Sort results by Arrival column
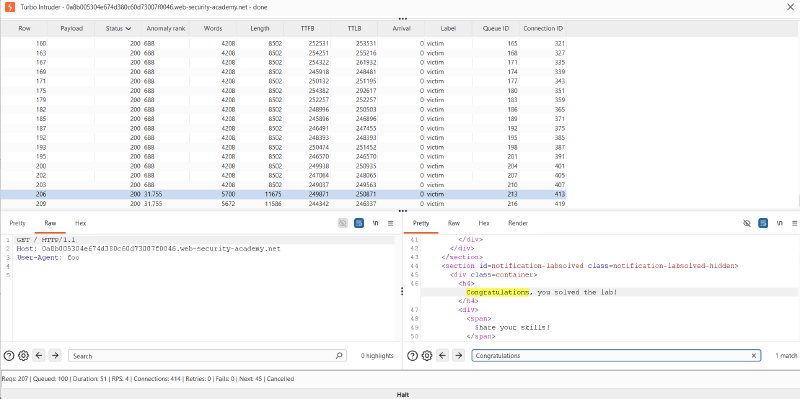 [x=402, y=29]
